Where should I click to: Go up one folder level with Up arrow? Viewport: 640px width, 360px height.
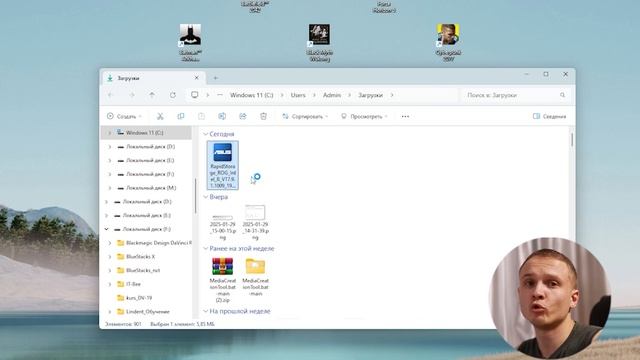click(152, 95)
